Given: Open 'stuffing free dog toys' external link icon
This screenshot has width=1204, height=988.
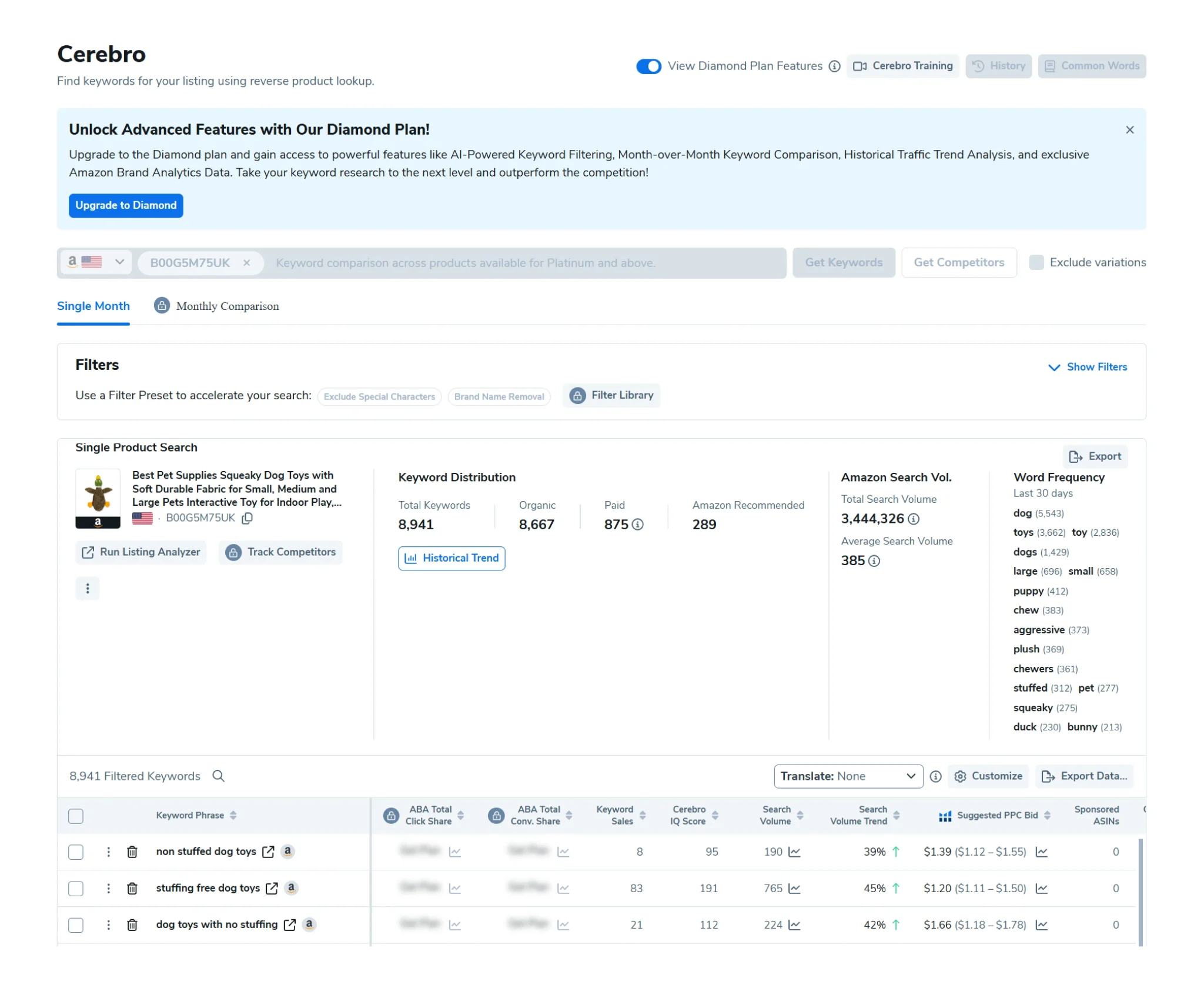Looking at the screenshot, I should pos(272,889).
